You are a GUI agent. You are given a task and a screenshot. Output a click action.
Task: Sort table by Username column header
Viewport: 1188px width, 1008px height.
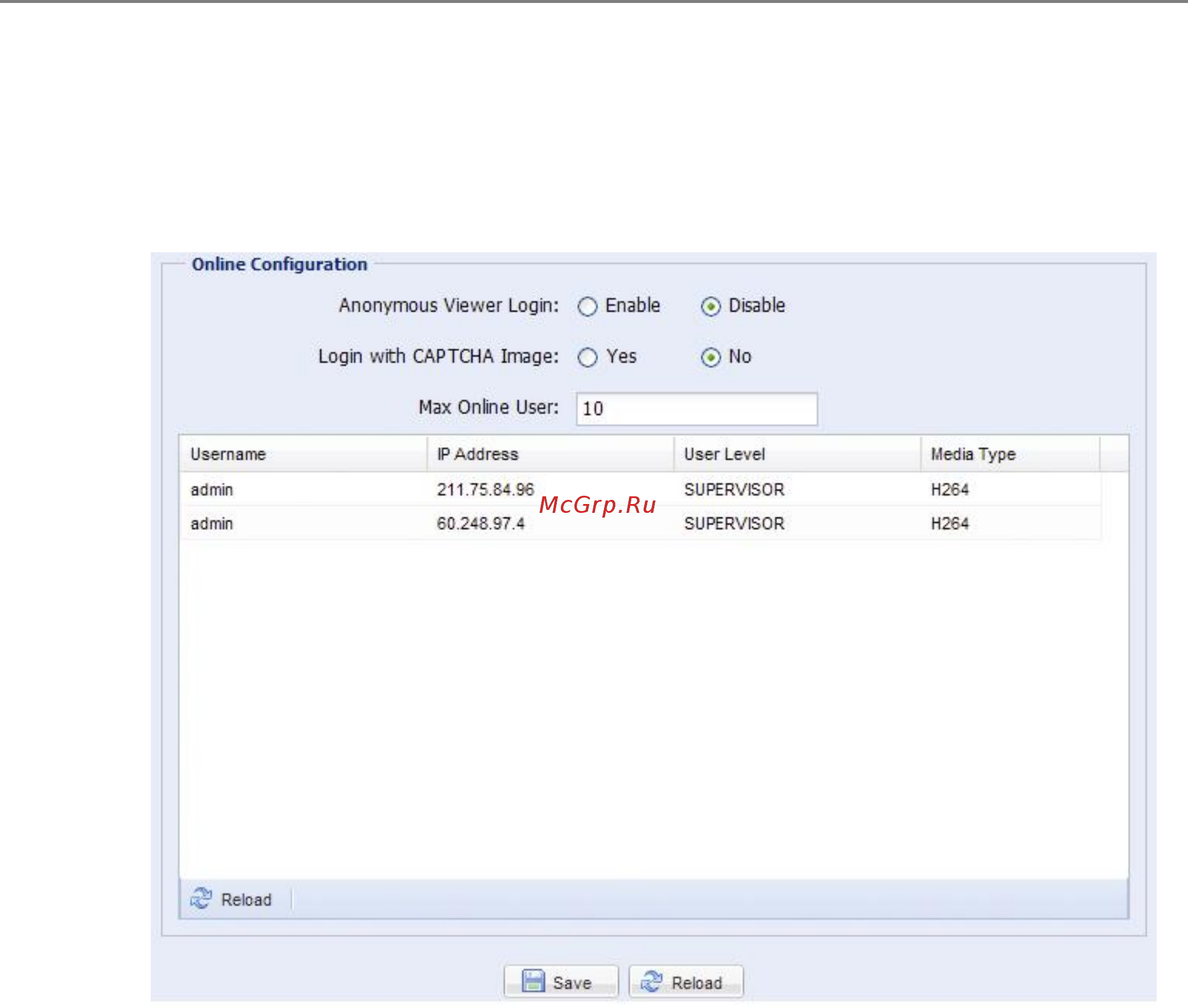pos(303,454)
